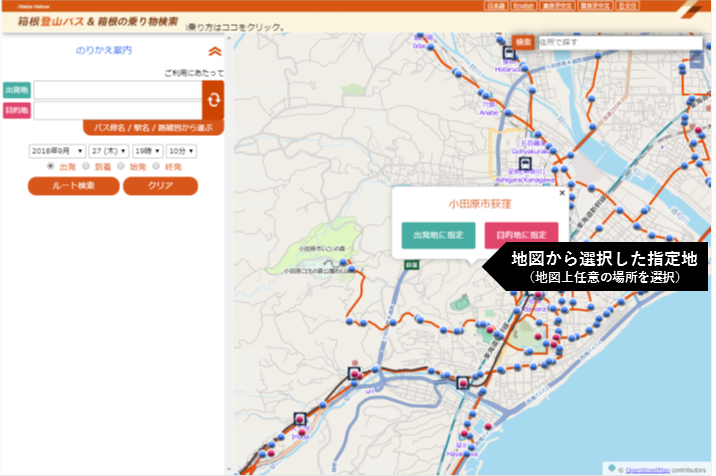The image size is (716, 476).
Task: Open the 2018年9月 month dropdown
Action: pyautogui.click(x=57, y=151)
